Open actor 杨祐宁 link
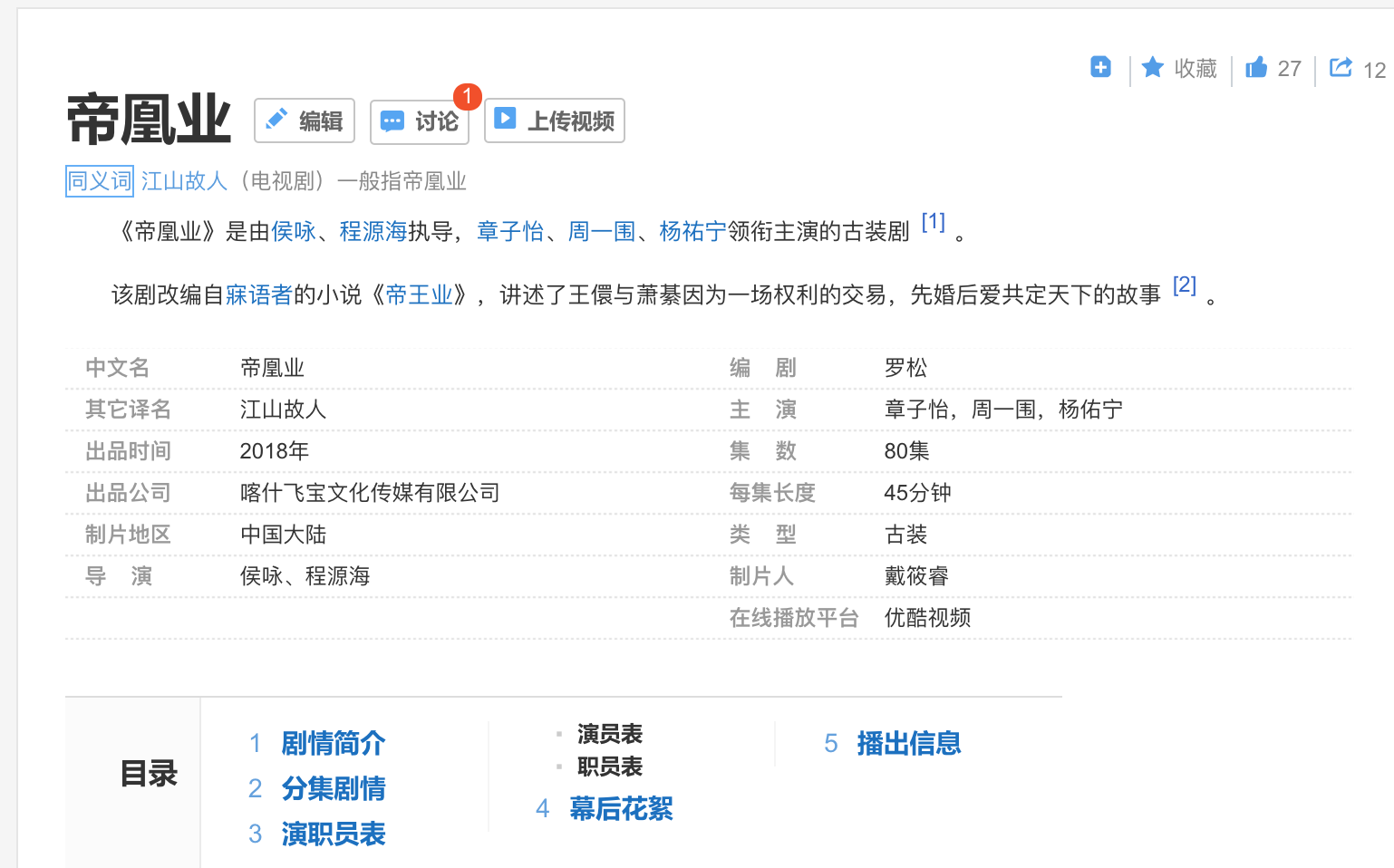Screen dimensions: 1394x868 [x=692, y=232]
